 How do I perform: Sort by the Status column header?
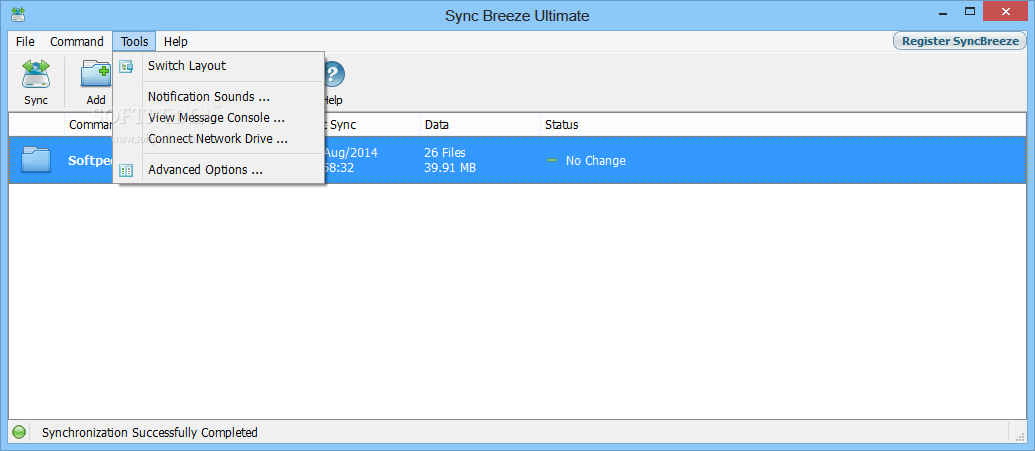783,125
